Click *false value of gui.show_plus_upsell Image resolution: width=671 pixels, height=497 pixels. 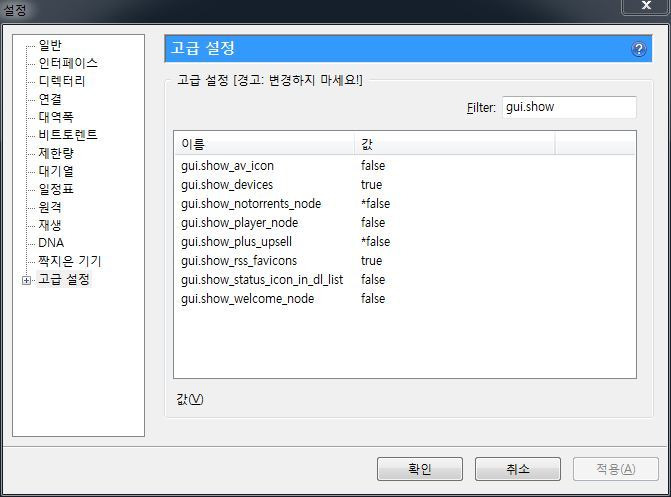click(375, 241)
